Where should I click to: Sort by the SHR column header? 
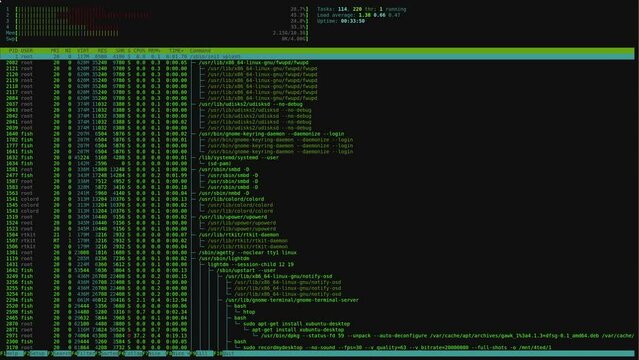(x=120, y=51)
